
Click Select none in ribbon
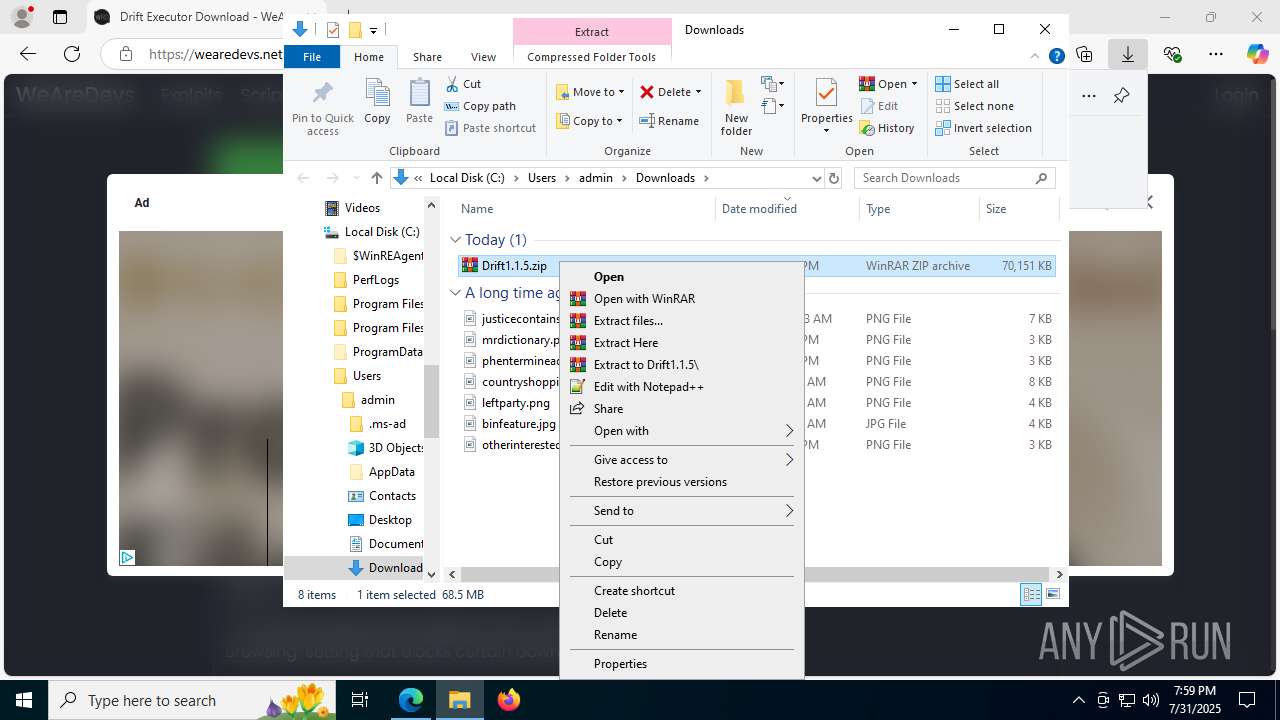975,106
